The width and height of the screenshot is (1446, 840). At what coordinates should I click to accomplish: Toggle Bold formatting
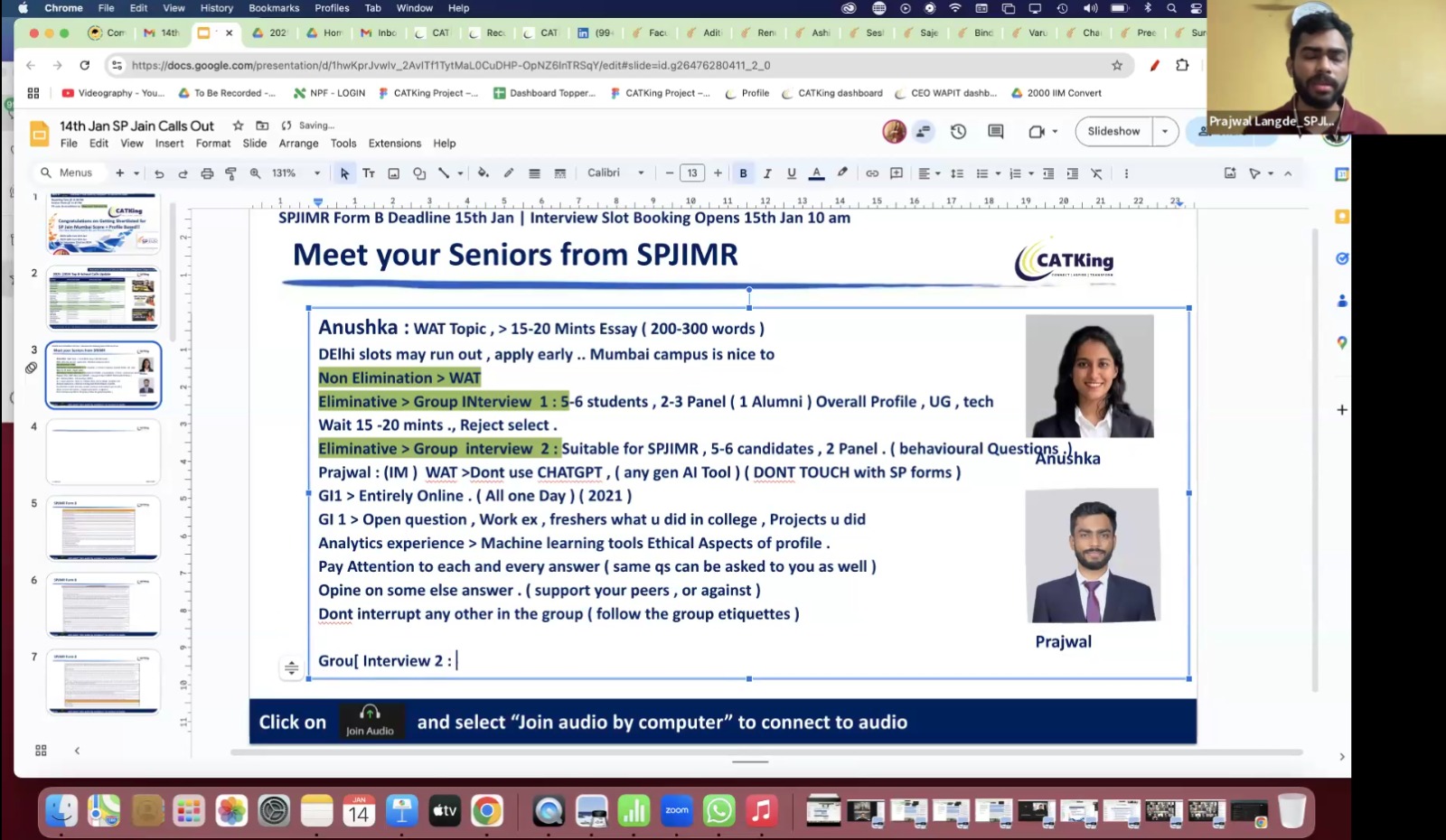[x=743, y=173]
